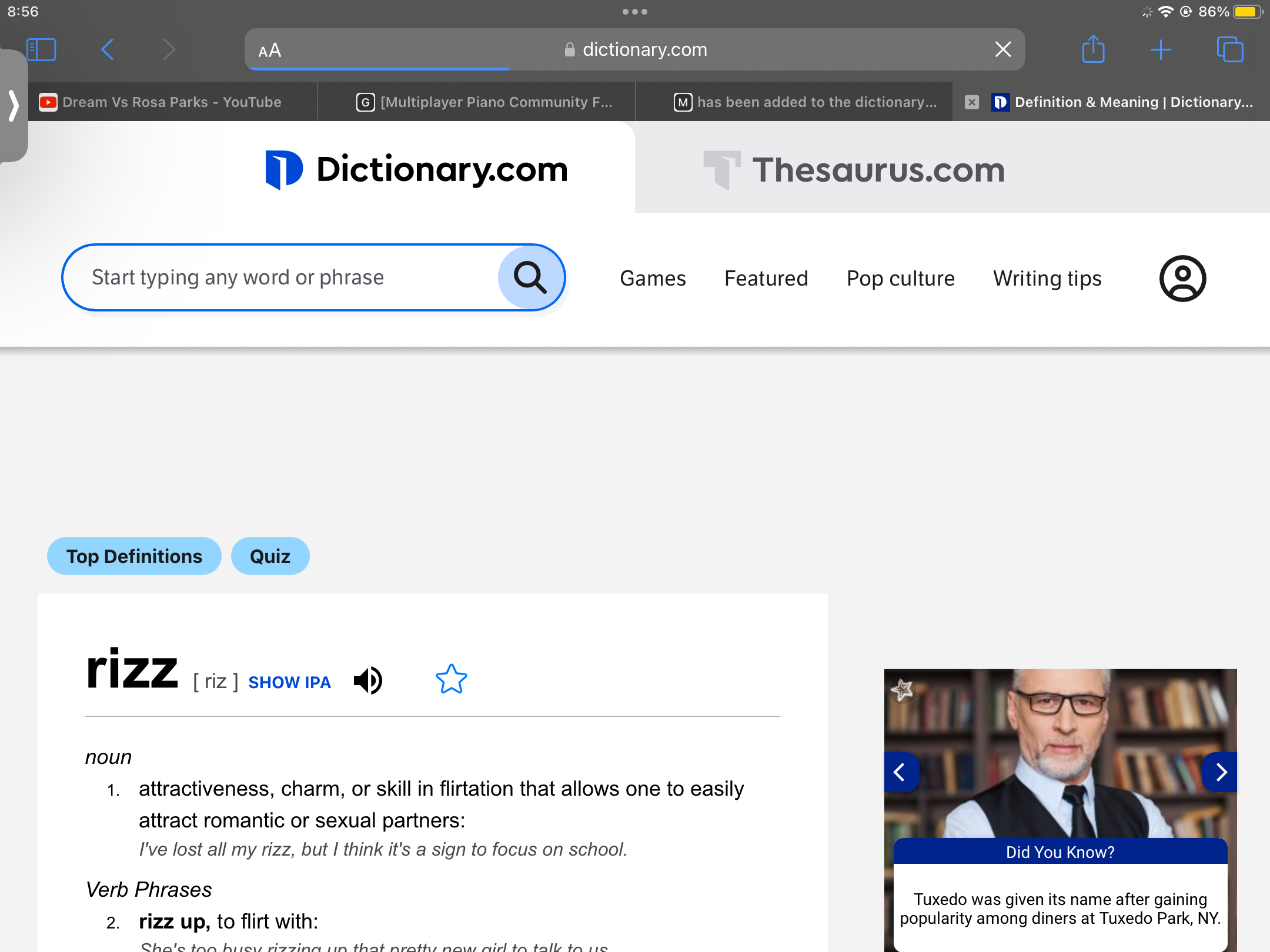Close the Dictionary.com tab
1270x952 pixels.
972,102
